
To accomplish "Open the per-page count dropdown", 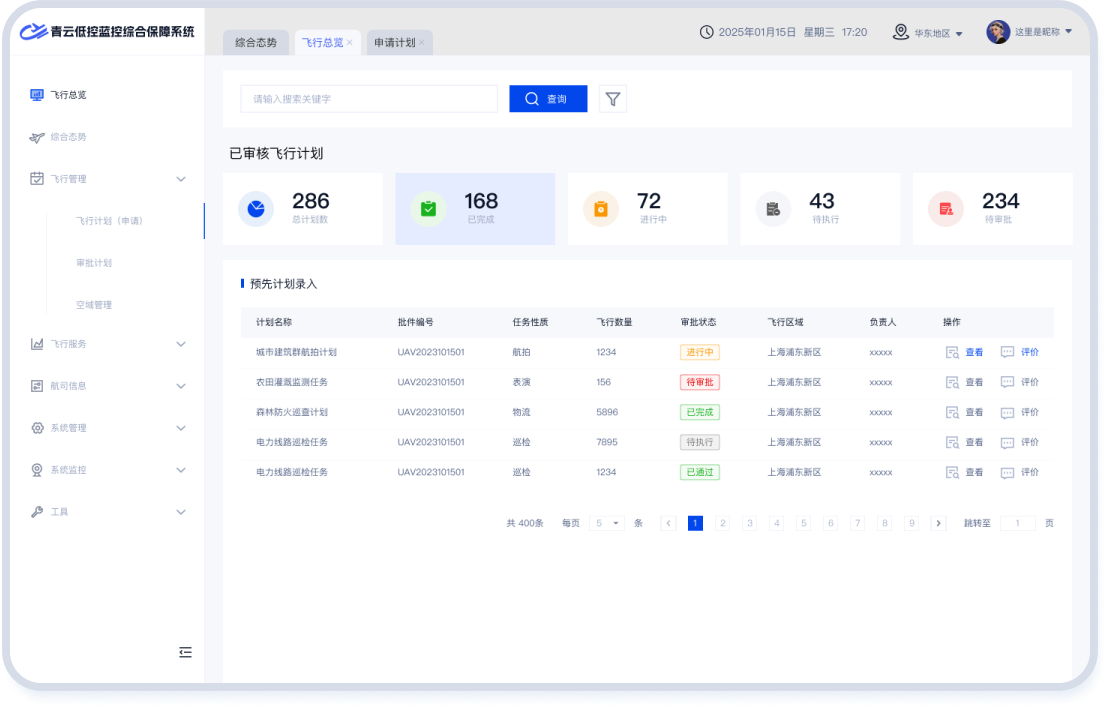I will [607, 523].
